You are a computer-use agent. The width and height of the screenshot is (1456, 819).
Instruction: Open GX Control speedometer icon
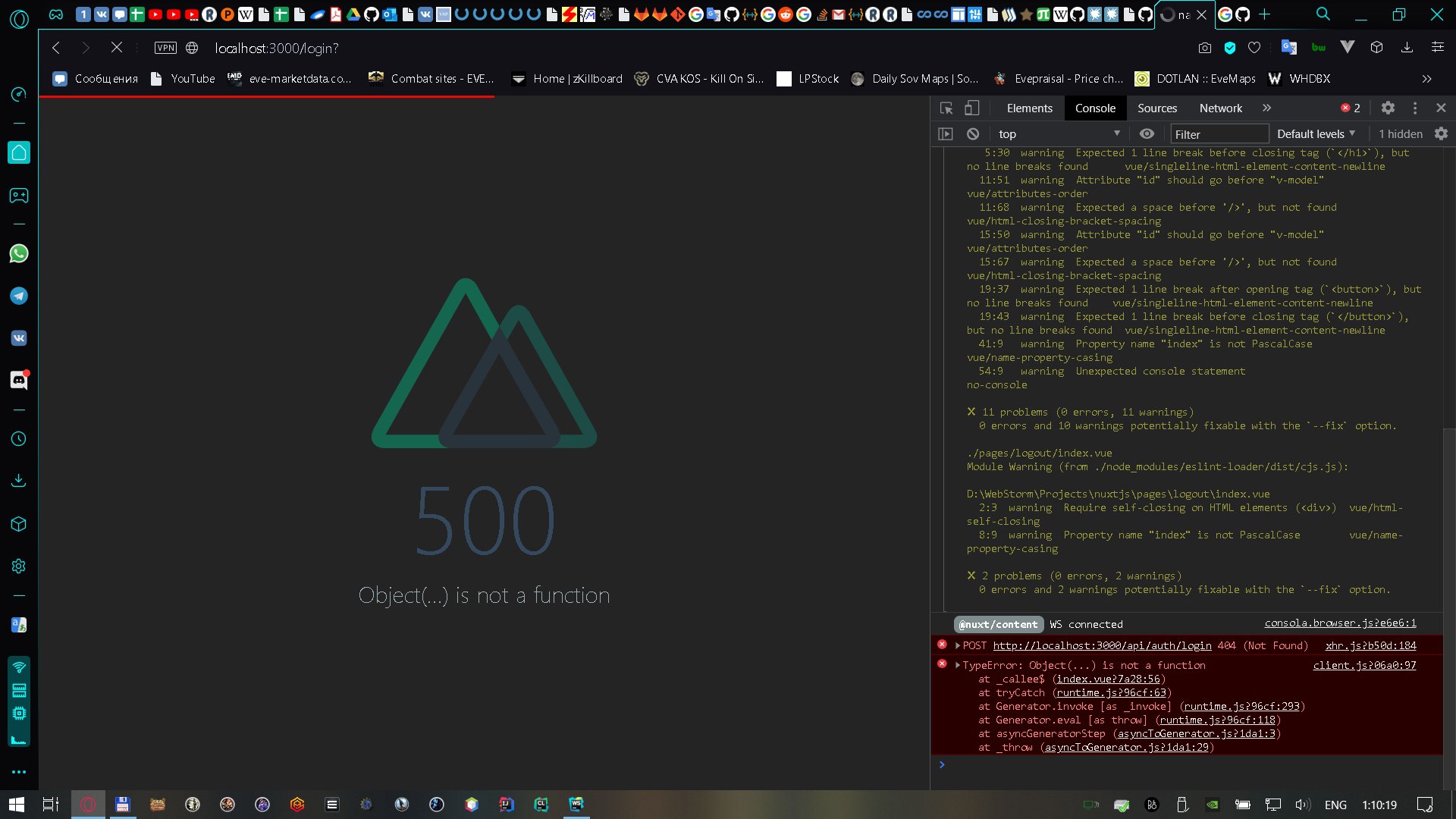pyautogui.click(x=19, y=94)
